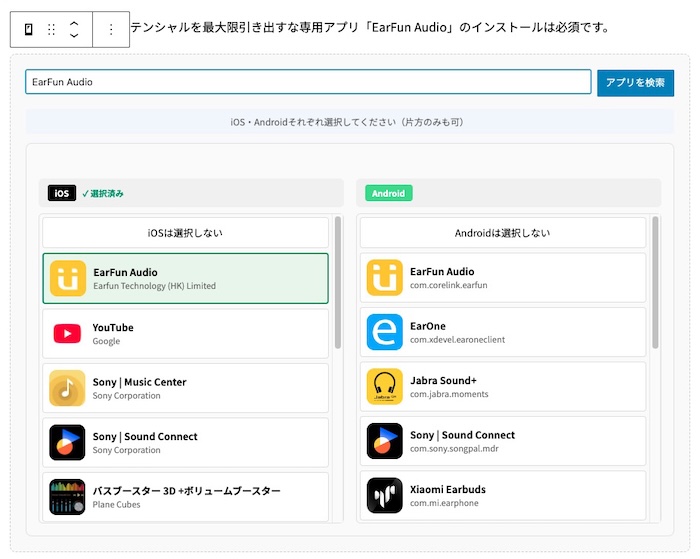Viewport: 700px width, 559px height.
Task: Click the Android list scrollbar
Action: pyautogui.click(x=655, y=283)
